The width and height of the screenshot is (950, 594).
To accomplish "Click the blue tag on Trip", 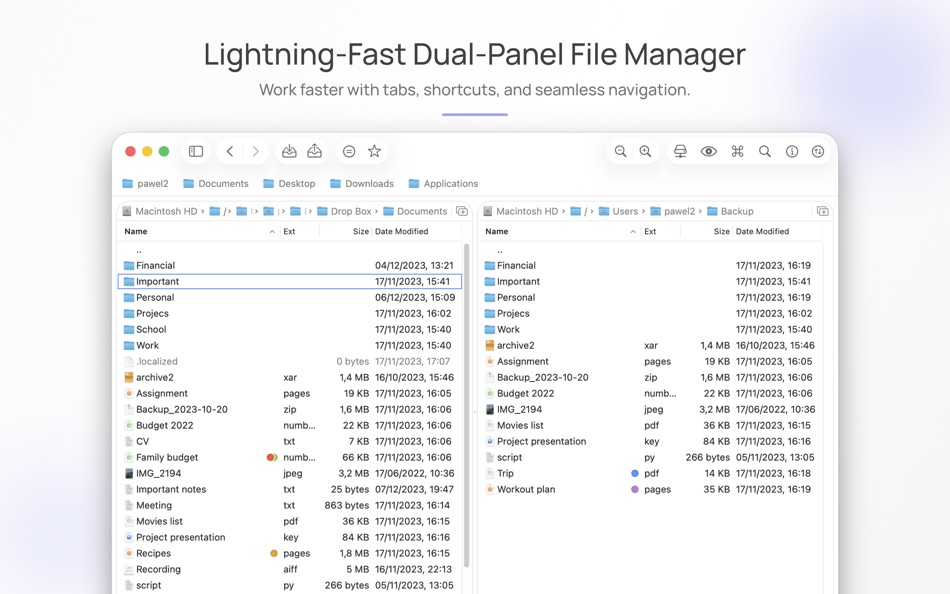I will coord(635,473).
